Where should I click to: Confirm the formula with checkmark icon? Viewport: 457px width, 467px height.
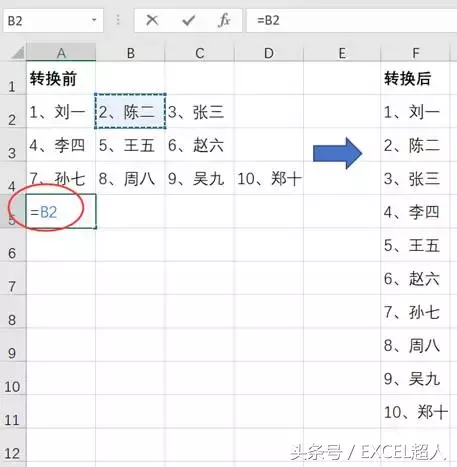pos(188,21)
